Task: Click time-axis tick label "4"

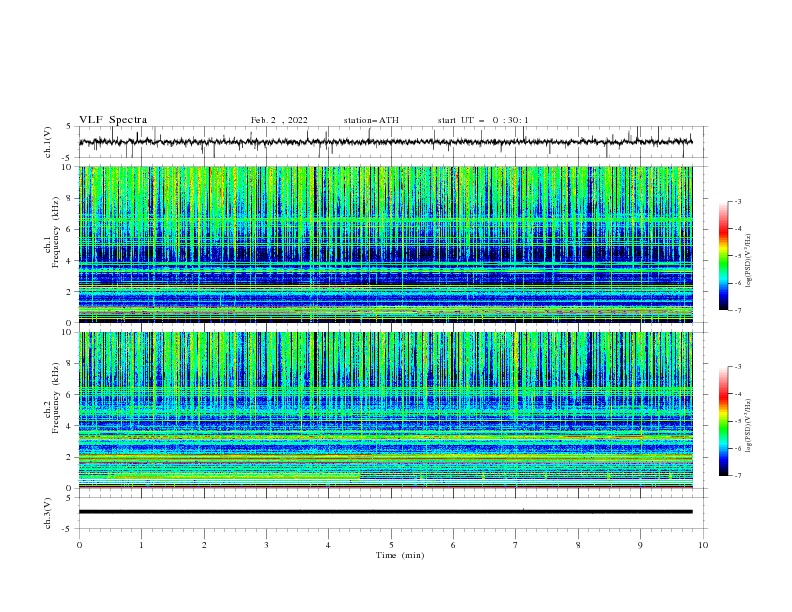Action: point(328,545)
